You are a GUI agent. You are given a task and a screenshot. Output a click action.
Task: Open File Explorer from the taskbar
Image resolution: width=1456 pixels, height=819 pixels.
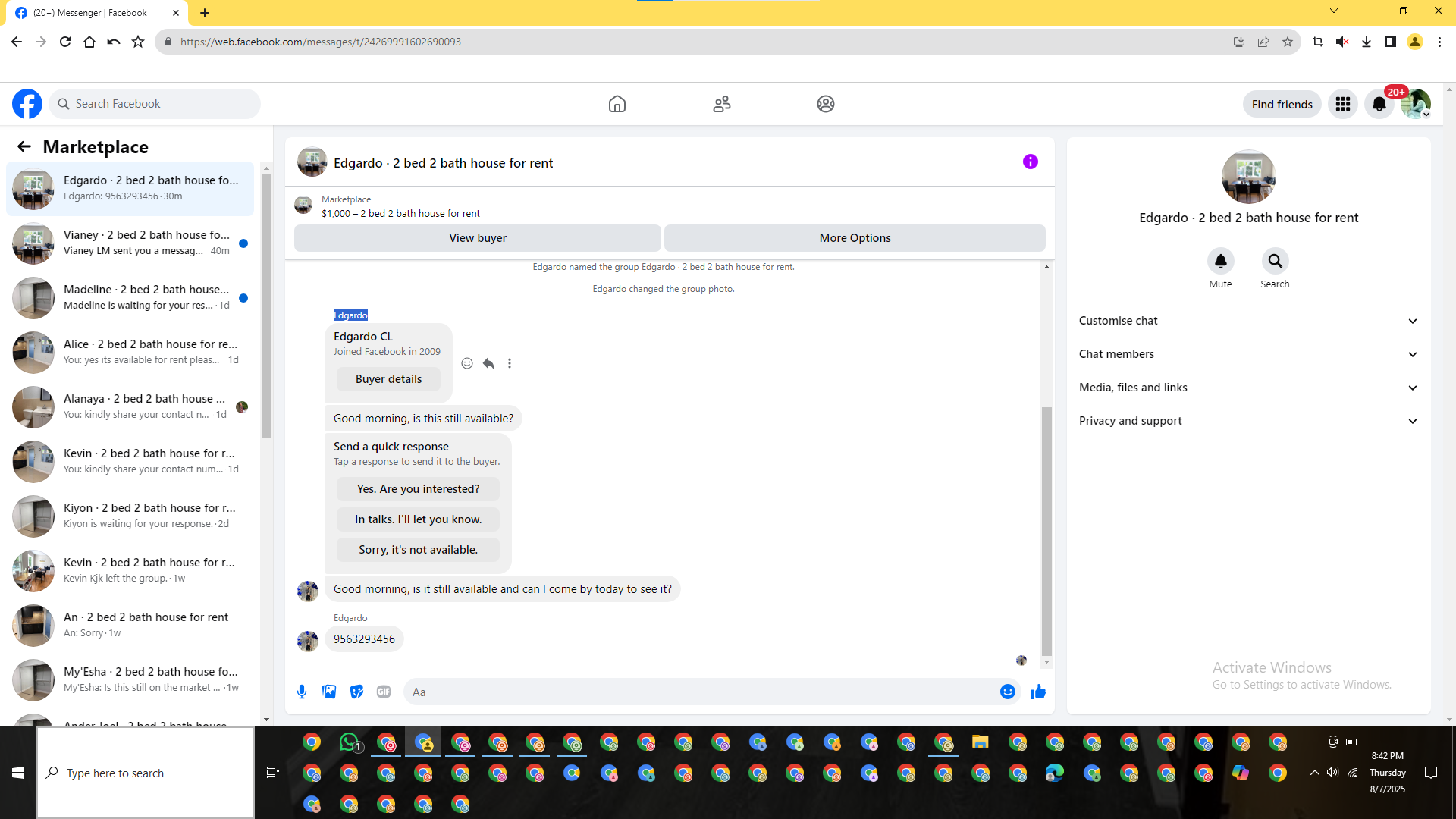click(x=981, y=742)
